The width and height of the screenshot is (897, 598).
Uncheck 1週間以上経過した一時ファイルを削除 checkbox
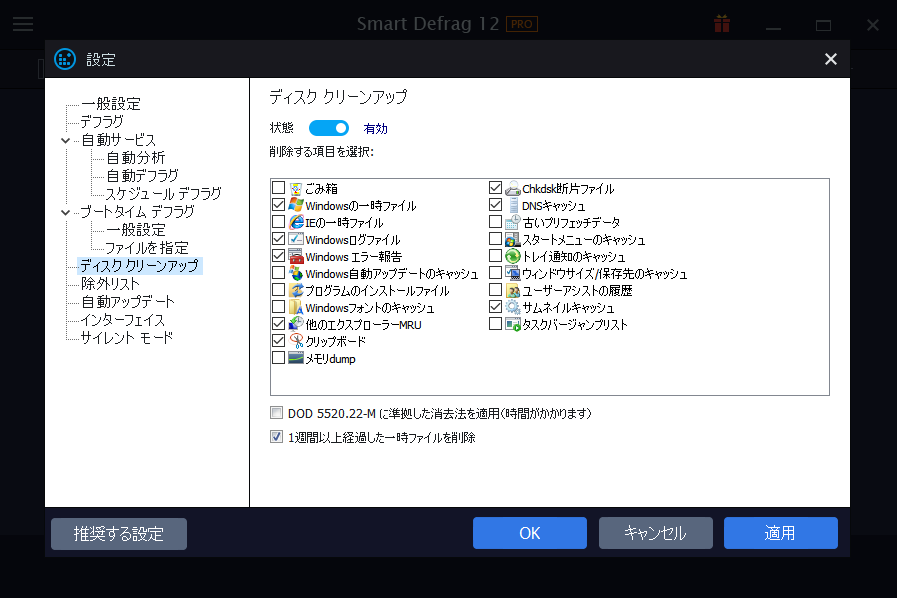(276, 437)
